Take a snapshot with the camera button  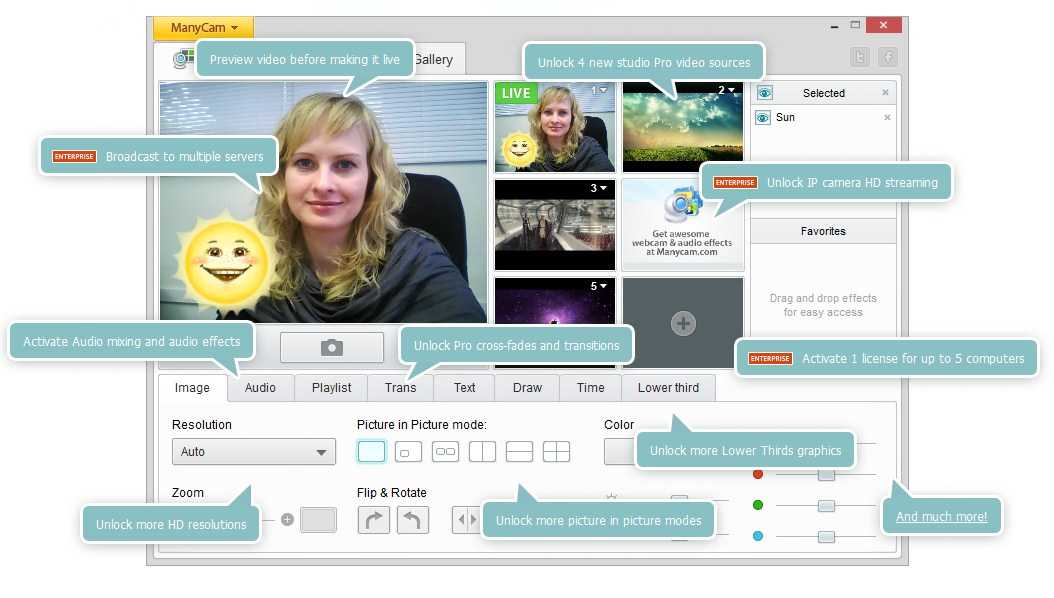(x=332, y=347)
